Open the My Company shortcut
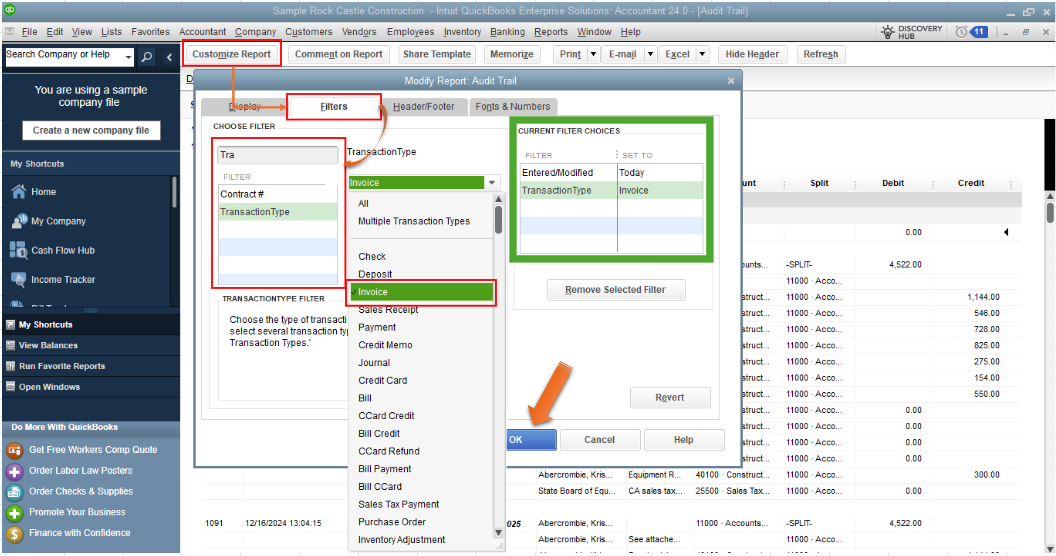 point(58,221)
